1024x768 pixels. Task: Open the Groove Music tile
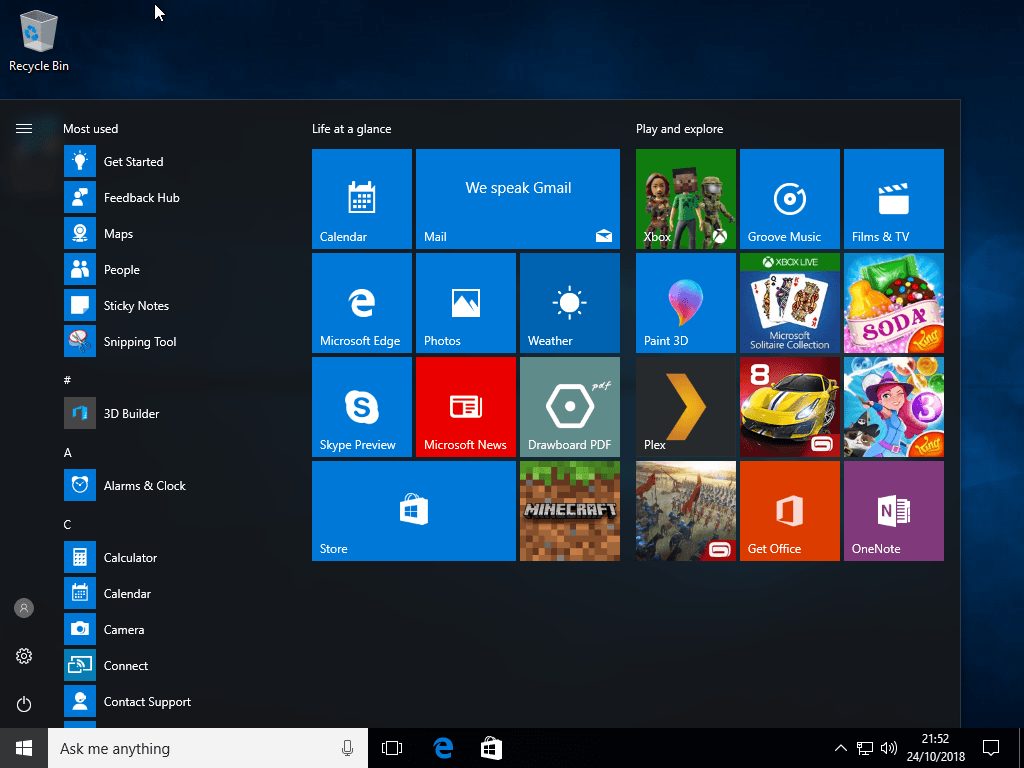(x=789, y=199)
